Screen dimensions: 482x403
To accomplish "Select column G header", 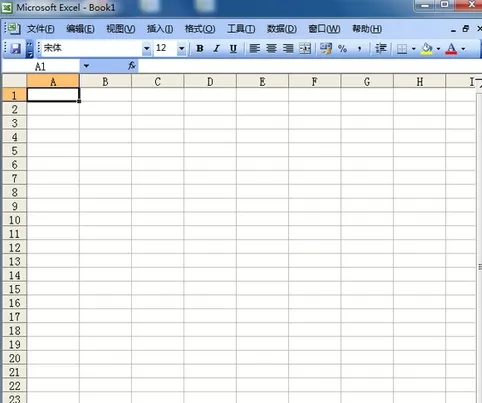I will pyautogui.click(x=367, y=81).
